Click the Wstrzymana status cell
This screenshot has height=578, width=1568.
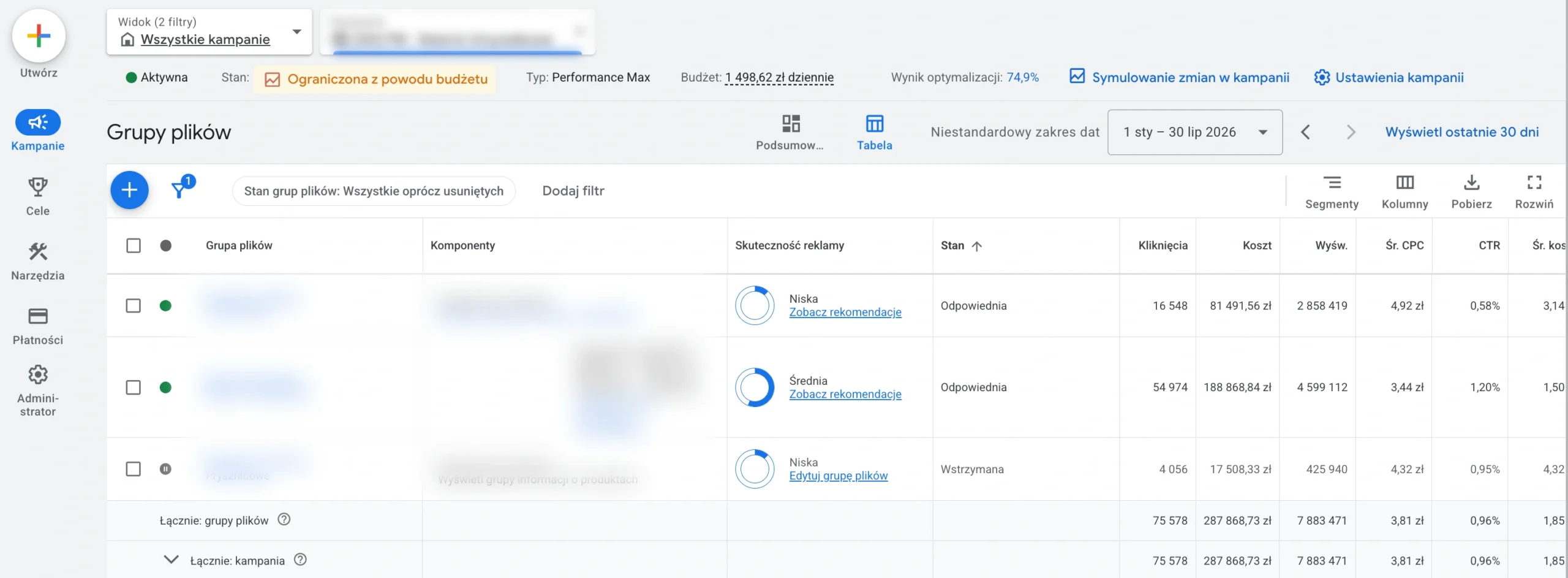tap(972, 469)
